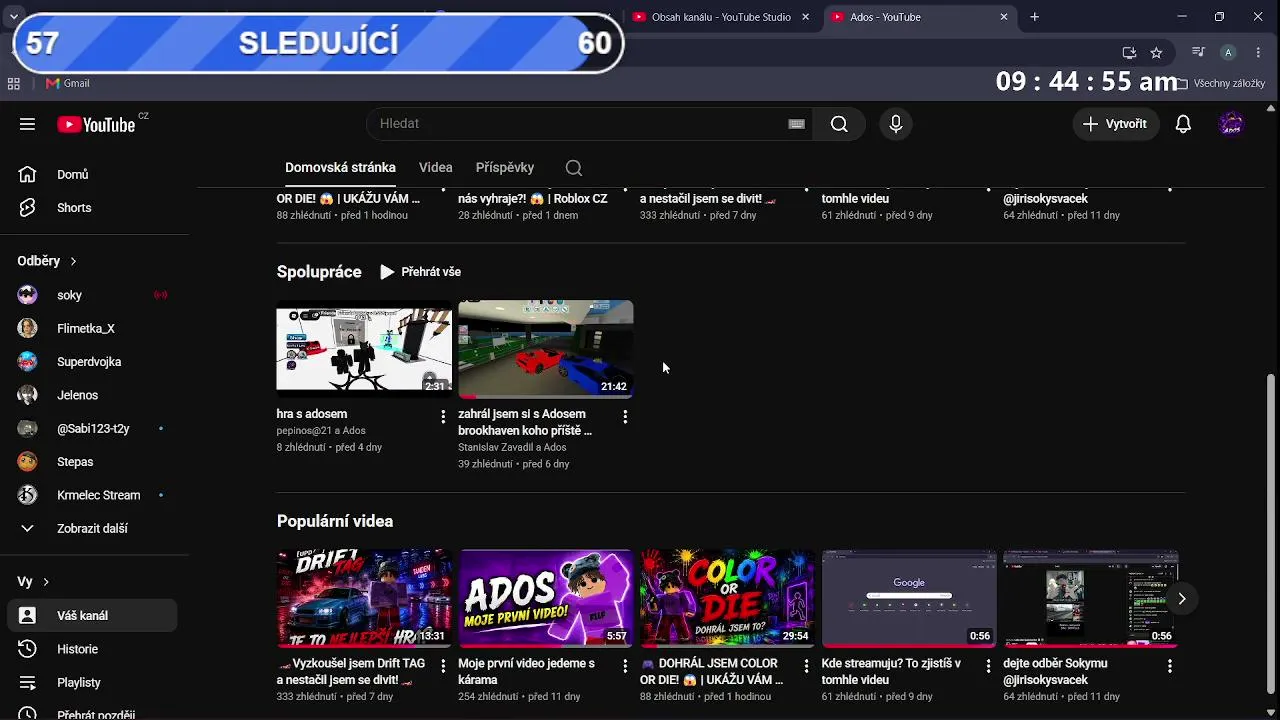1280x720 pixels.
Task: Select the 'Ados - YouTube' browser tab
Action: [x=920, y=17]
